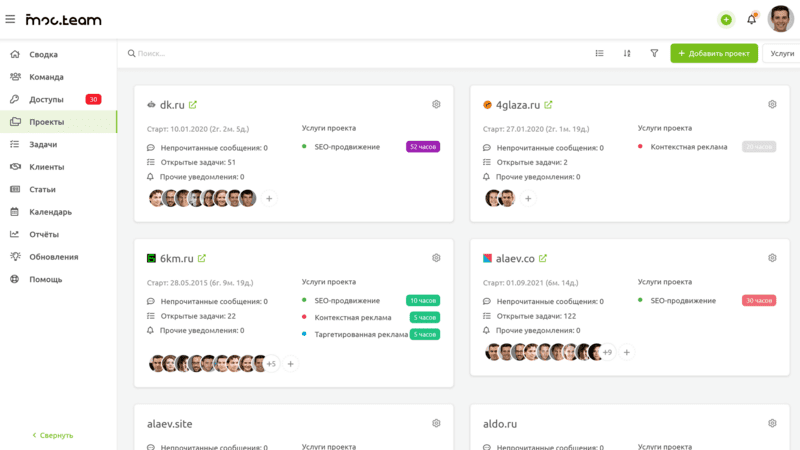Open dk.ru project settings gear
800x450 pixels.
436,104
